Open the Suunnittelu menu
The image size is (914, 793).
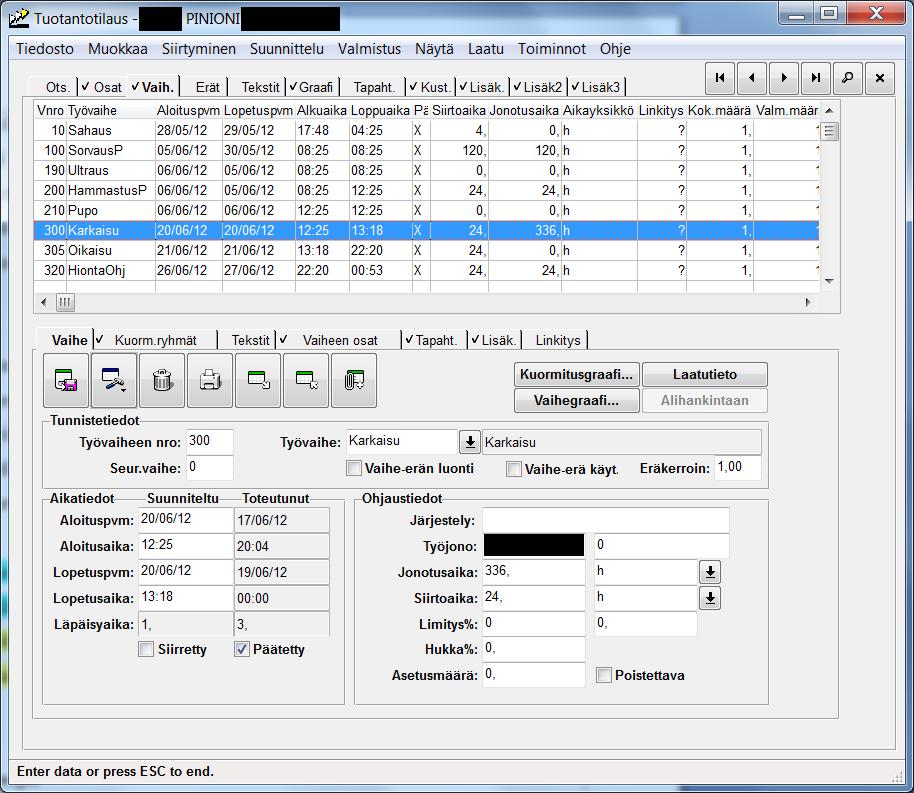287,49
